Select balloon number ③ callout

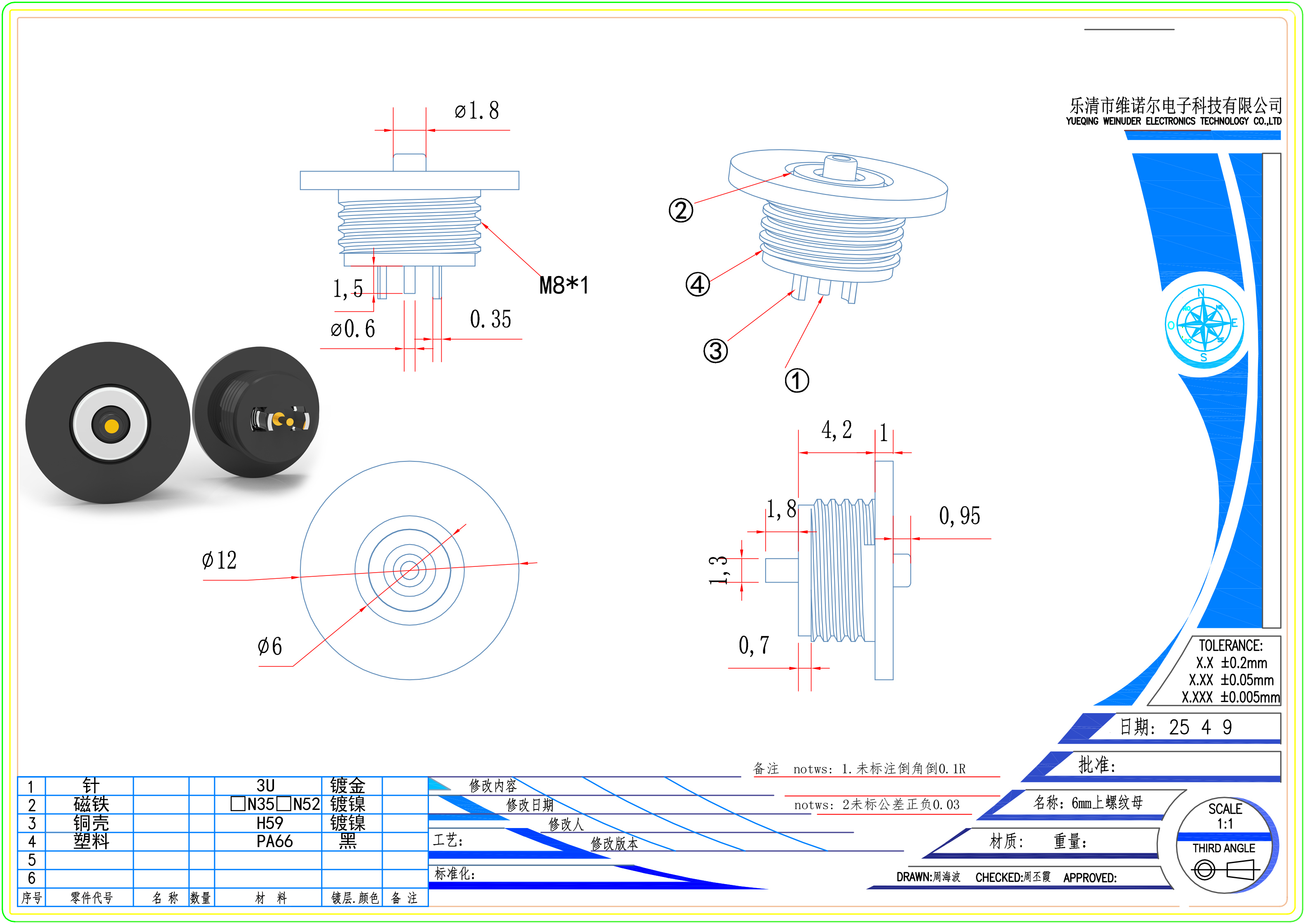pyautogui.click(x=715, y=351)
